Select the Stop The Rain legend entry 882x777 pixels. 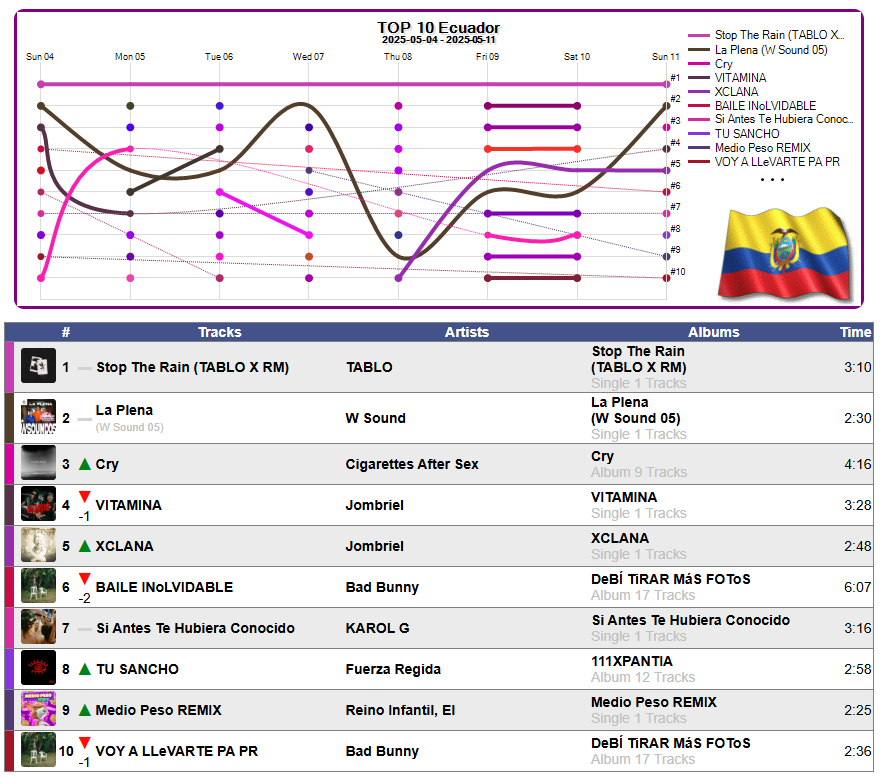click(x=766, y=35)
